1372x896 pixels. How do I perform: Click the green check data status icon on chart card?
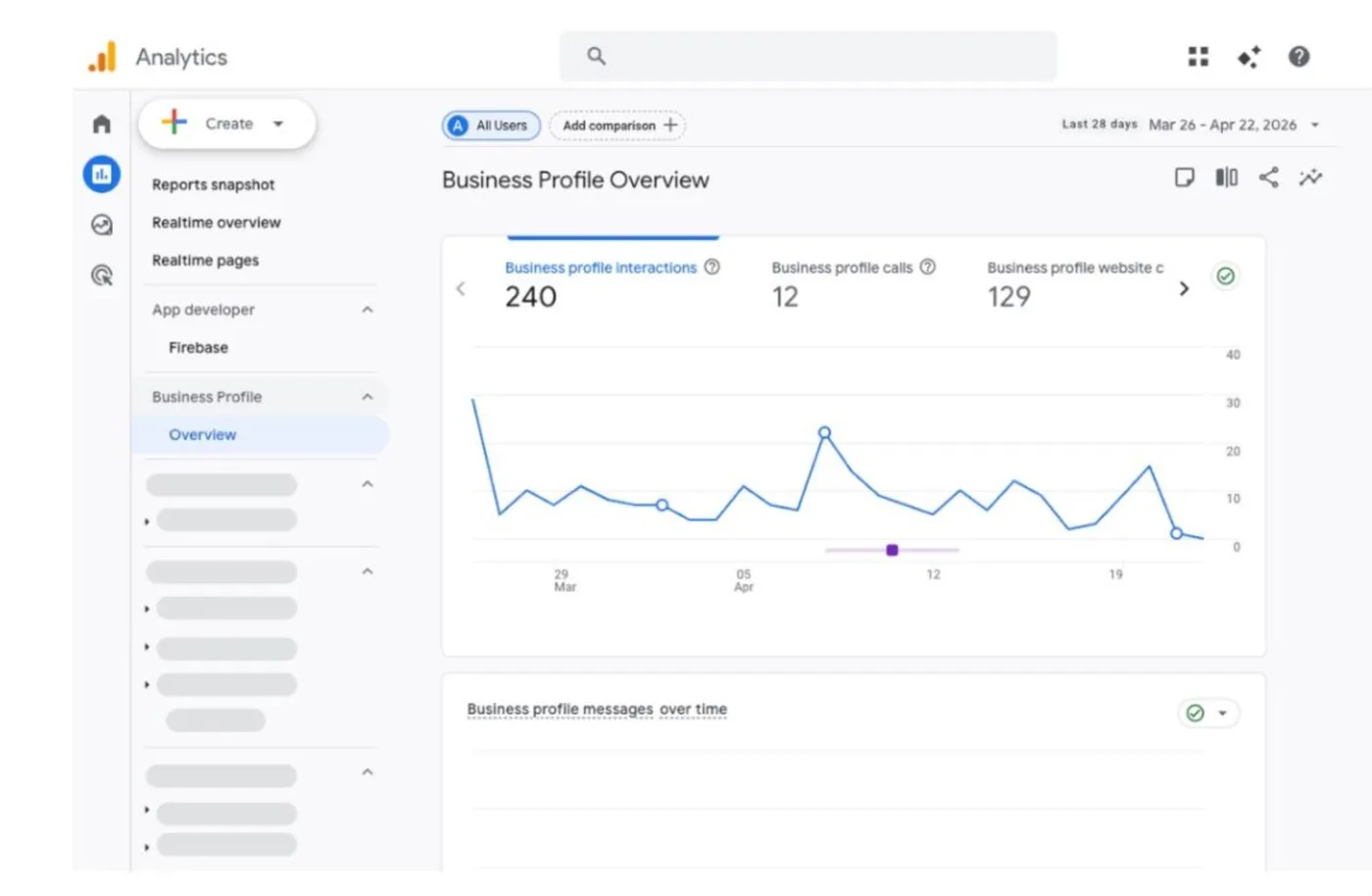click(1225, 276)
